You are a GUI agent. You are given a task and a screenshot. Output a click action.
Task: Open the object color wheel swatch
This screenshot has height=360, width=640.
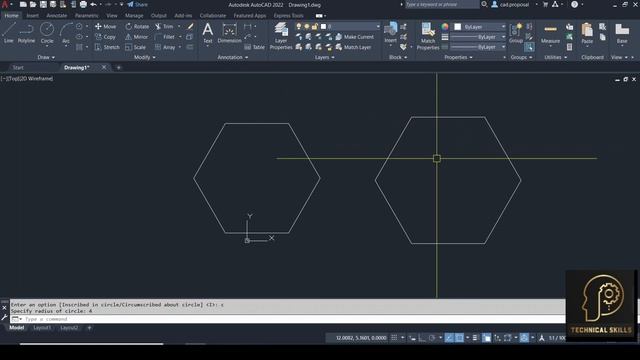pyautogui.click(x=445, y=27)
